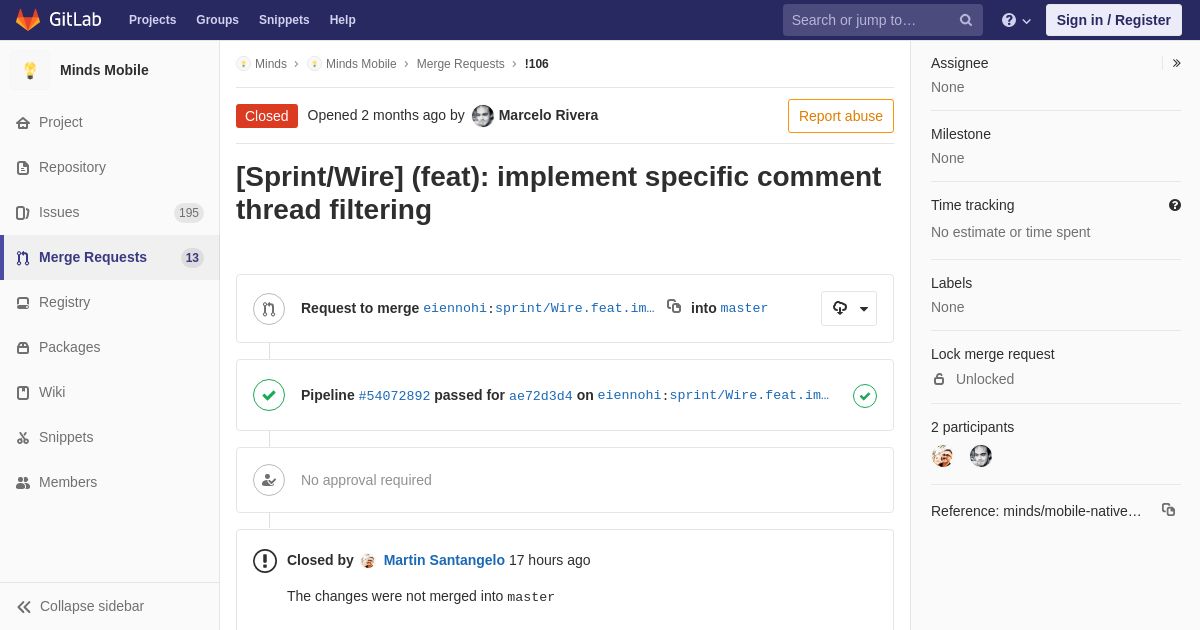Viewport: 1200px width, 630px height.
Task: Copy the merge request reference icon
Action: (x=1168, y=510)
